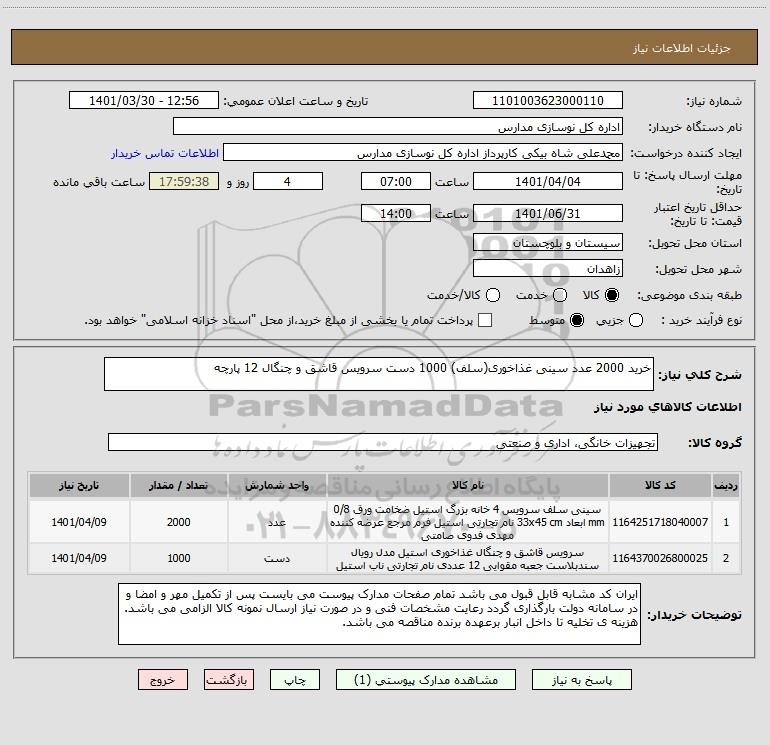Click the چاپ print button
The height and width of the screenshot is (745, 770).
[295, 680]
